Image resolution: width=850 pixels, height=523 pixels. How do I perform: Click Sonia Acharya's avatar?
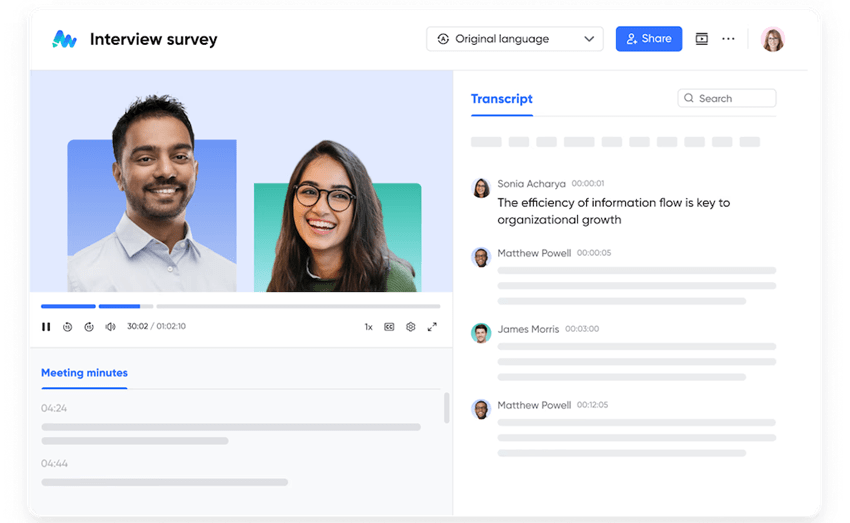point(481,188)
